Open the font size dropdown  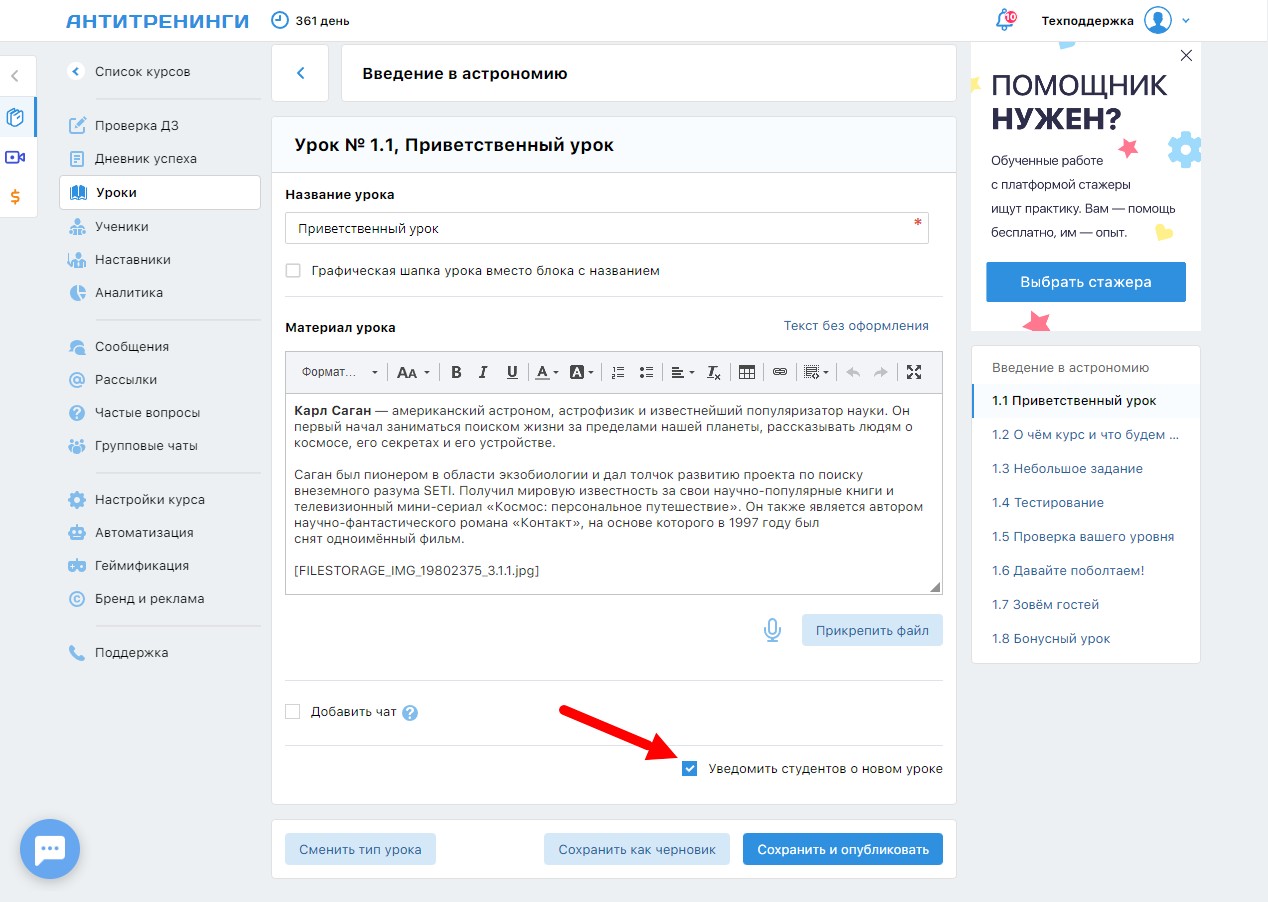[x=412, y=372]
